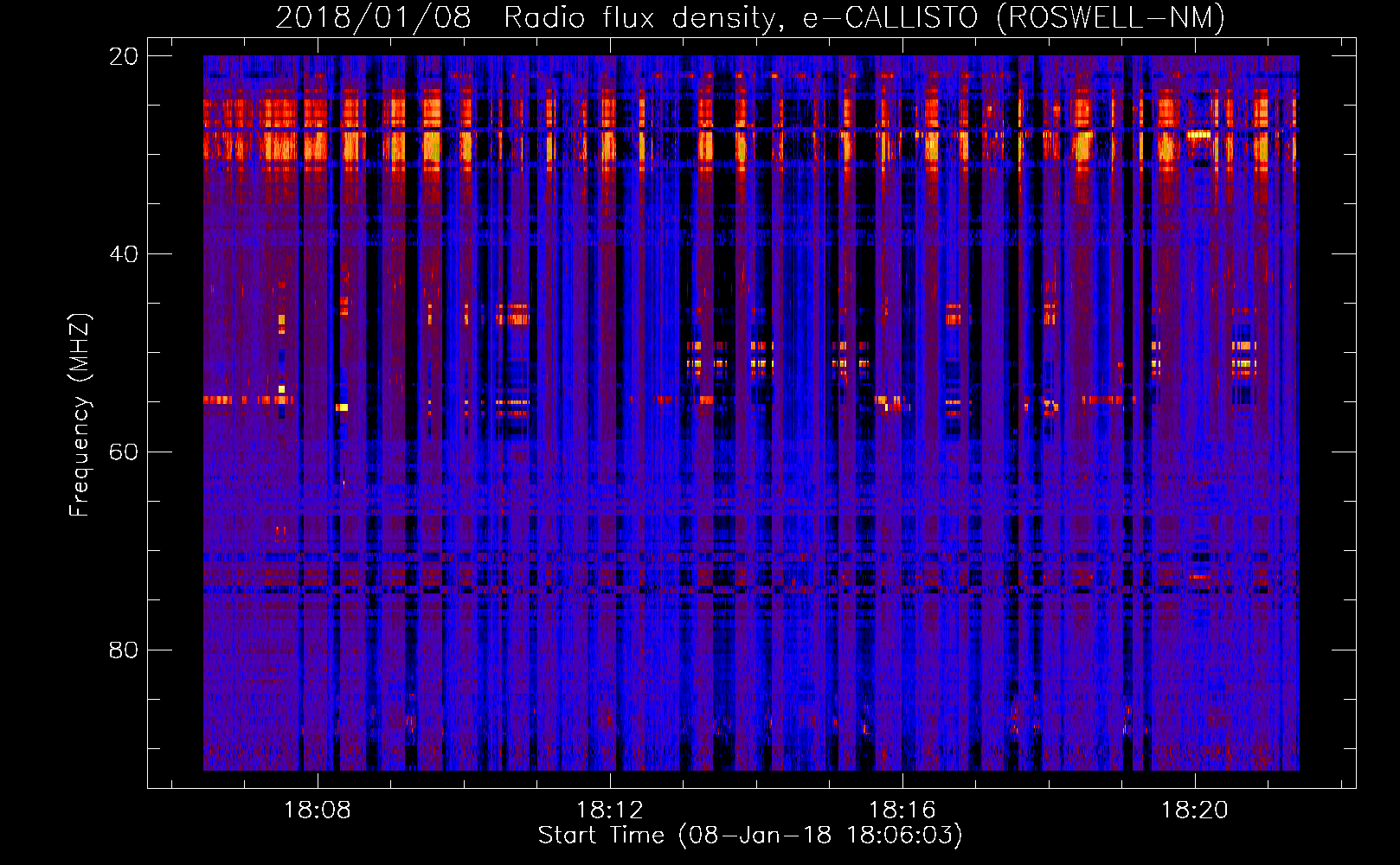This screenshot has width=1400, height=865.
Task: Click the date "2018/01/08" in the title
Action: pyautogui.click(x=373, y=17)
